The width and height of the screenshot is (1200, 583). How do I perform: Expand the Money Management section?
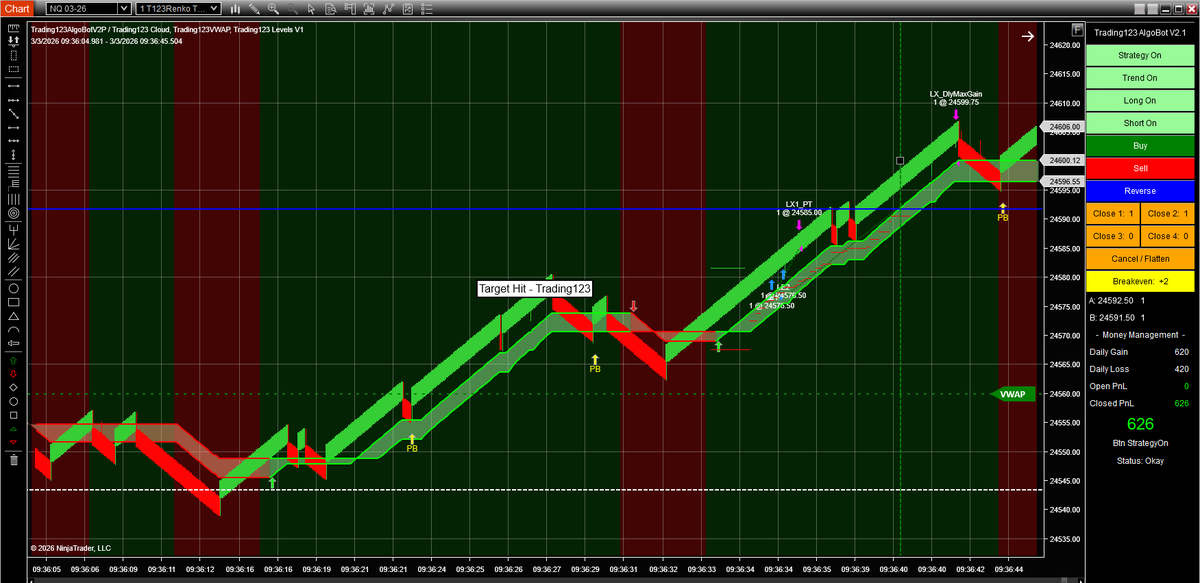pos(1139,335)
